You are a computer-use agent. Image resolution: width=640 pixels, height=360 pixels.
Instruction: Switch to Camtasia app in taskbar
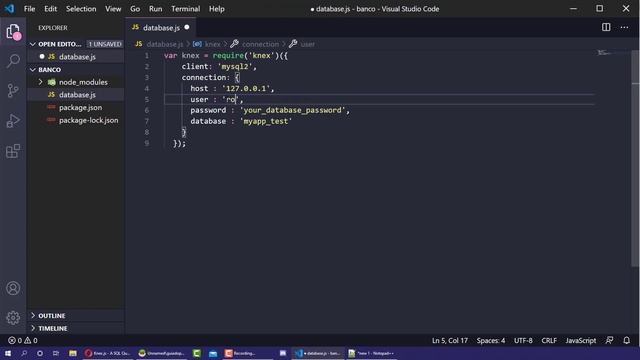tap(196, 353)
